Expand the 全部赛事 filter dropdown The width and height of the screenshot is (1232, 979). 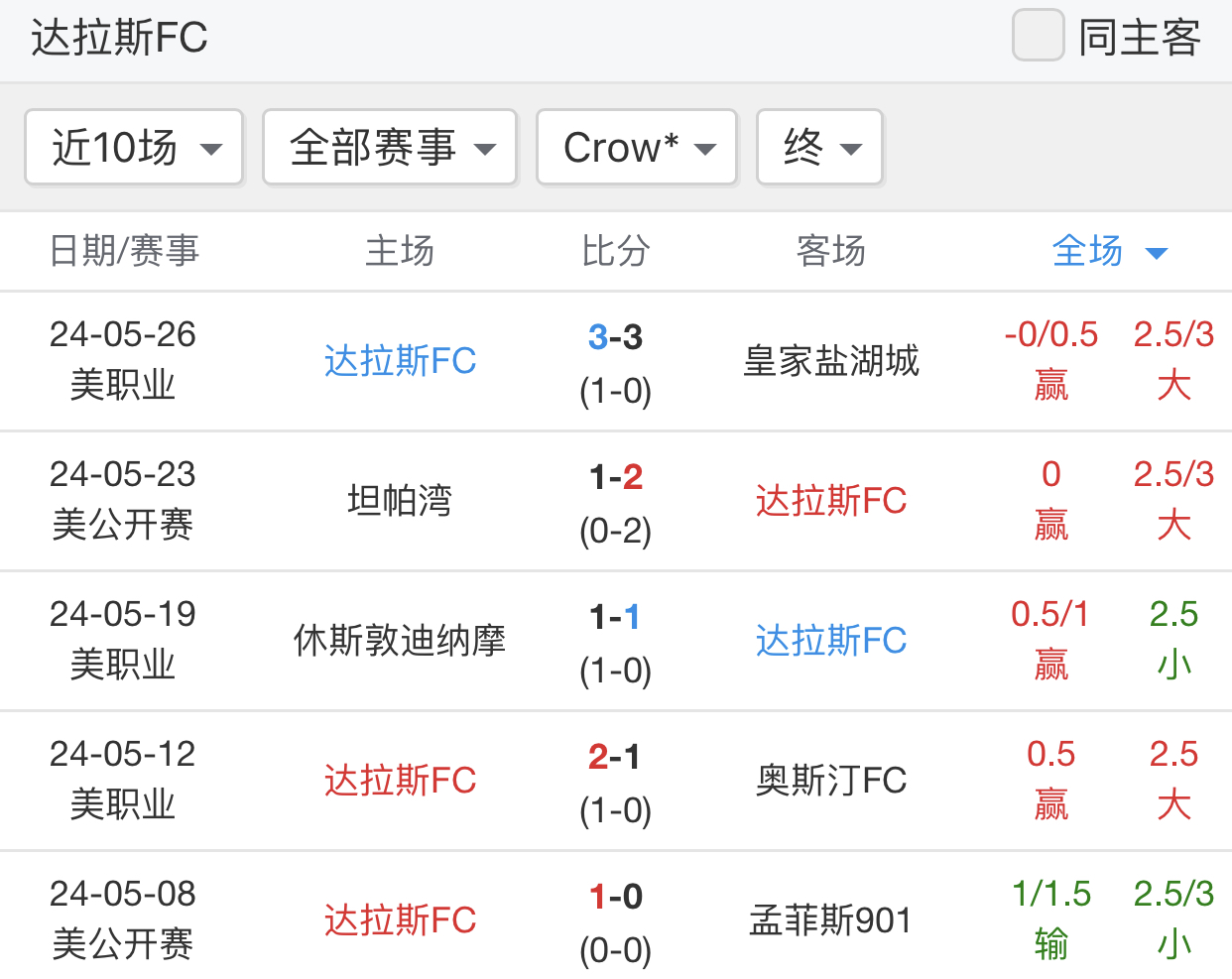(390, 148)
